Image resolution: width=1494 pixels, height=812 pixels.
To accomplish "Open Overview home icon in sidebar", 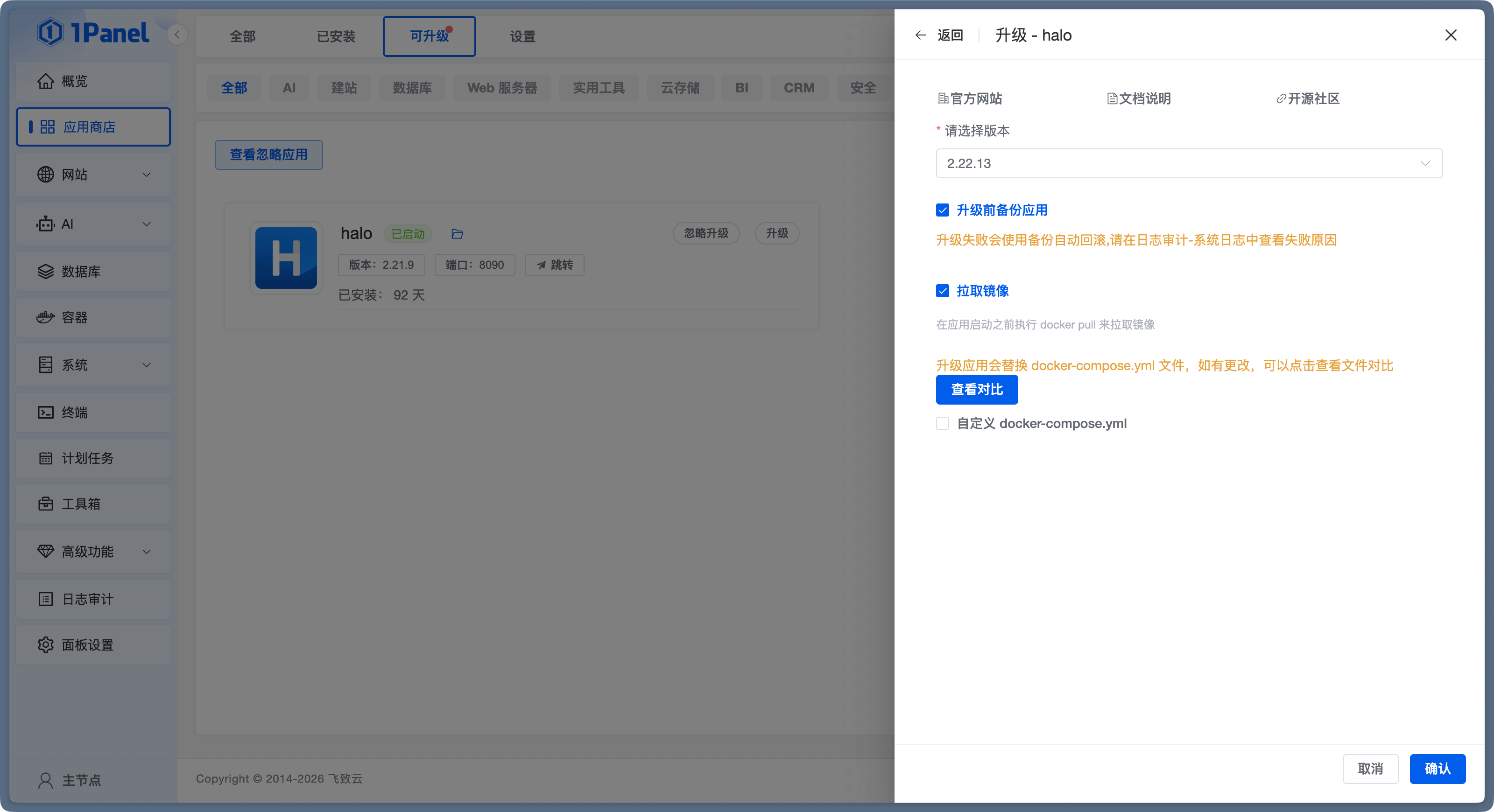I will (45, 81).
